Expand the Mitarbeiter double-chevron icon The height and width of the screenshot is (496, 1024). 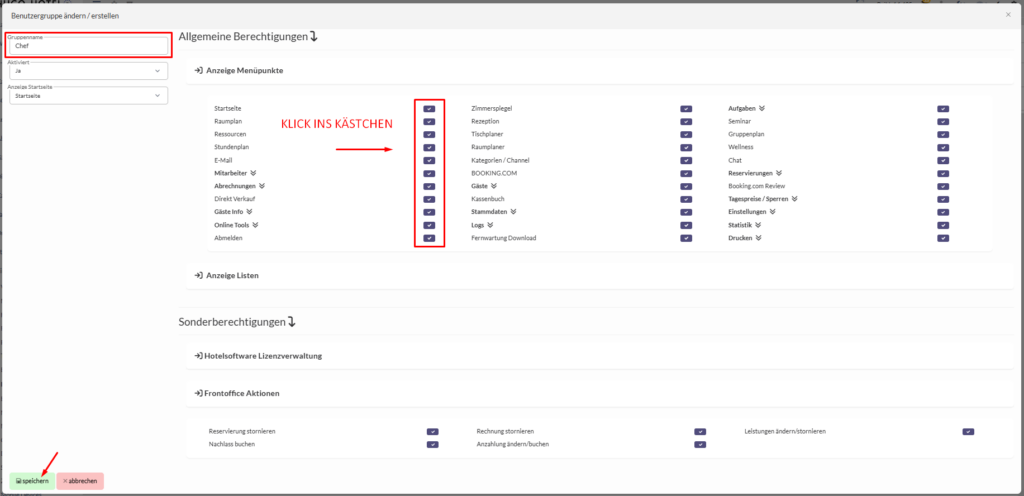253,173
